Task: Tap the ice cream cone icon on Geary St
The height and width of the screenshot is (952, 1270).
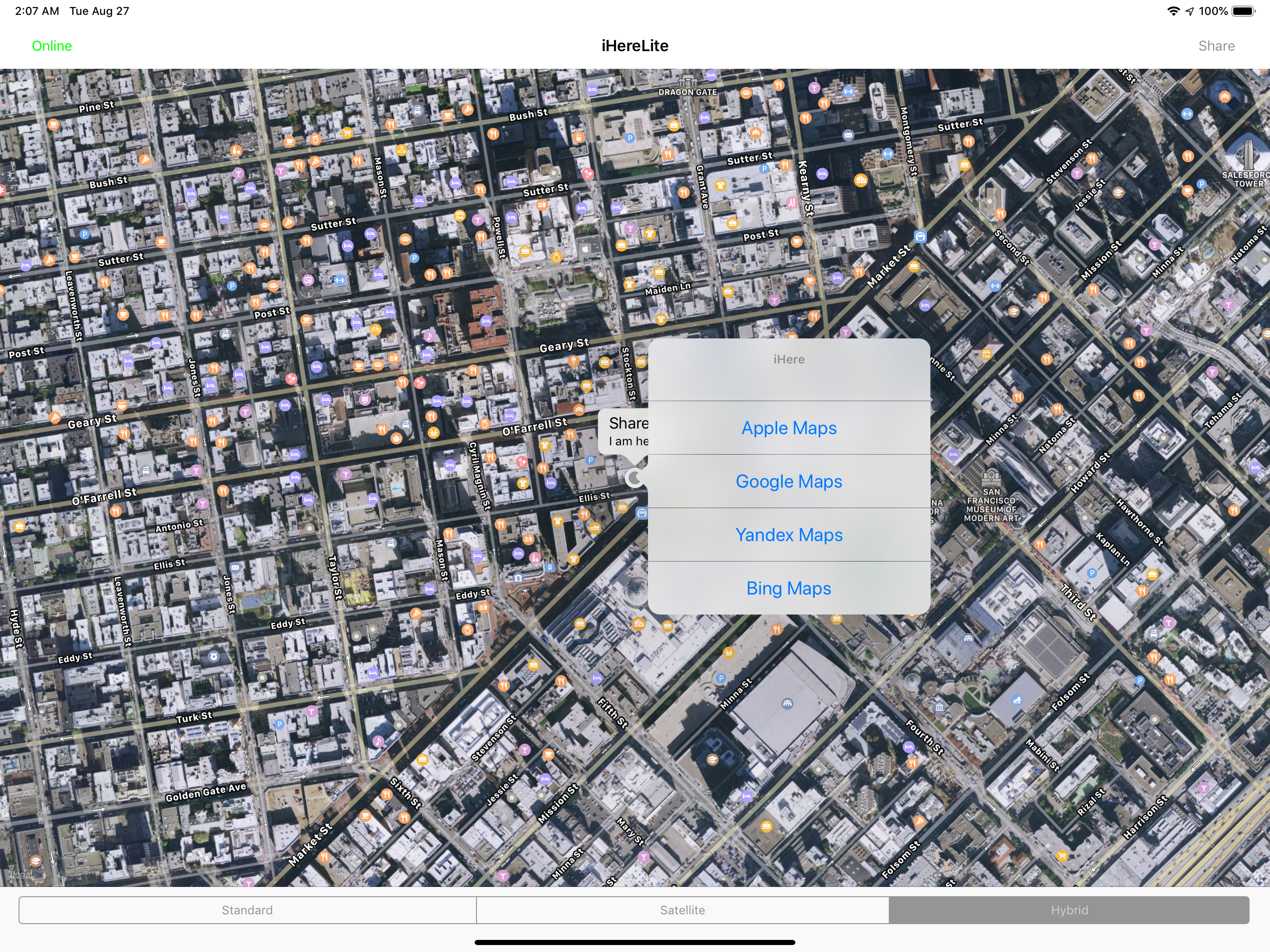Action: pyautogui.click(x=573, y=361)
